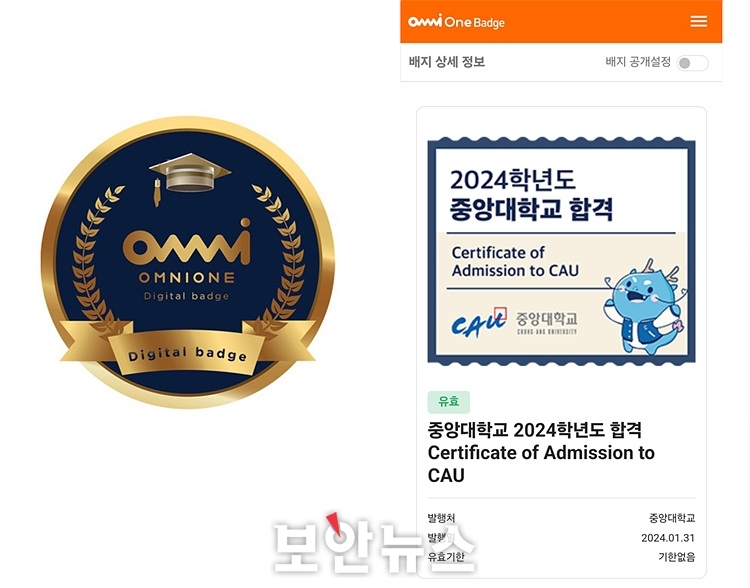This screenshot has height=588, width=750.
Task: Click the 중앙대학교 Chung-Ang University wordmark on certificate
Action: (x=547, y=322)
